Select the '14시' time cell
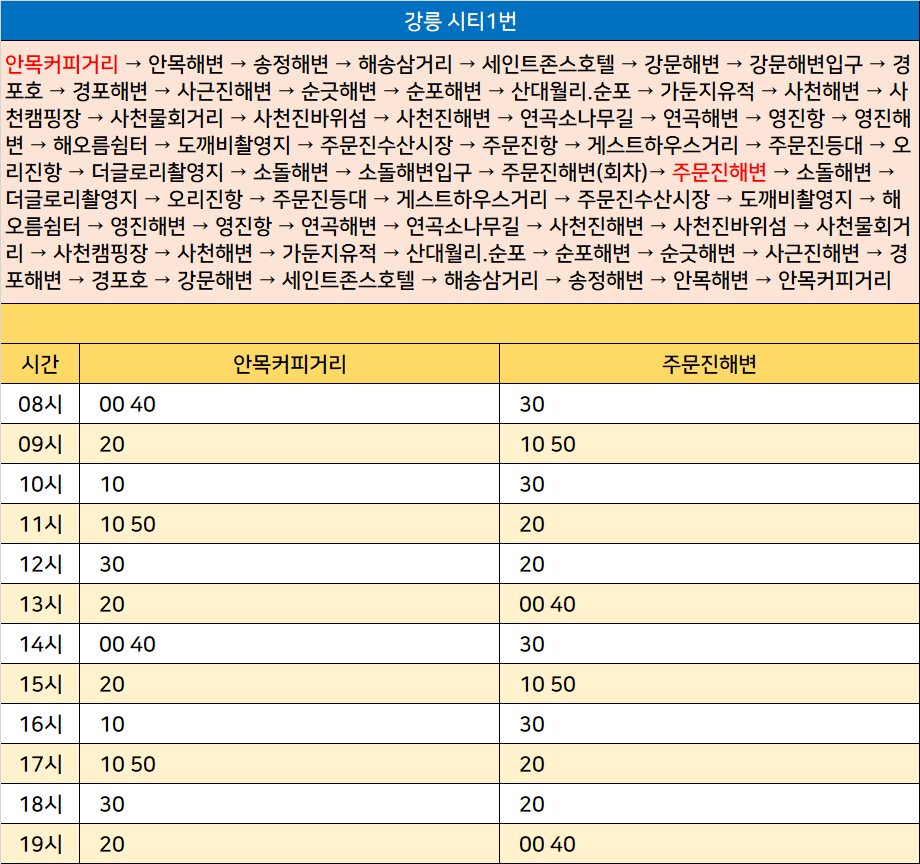 click(x=40, y=644)
